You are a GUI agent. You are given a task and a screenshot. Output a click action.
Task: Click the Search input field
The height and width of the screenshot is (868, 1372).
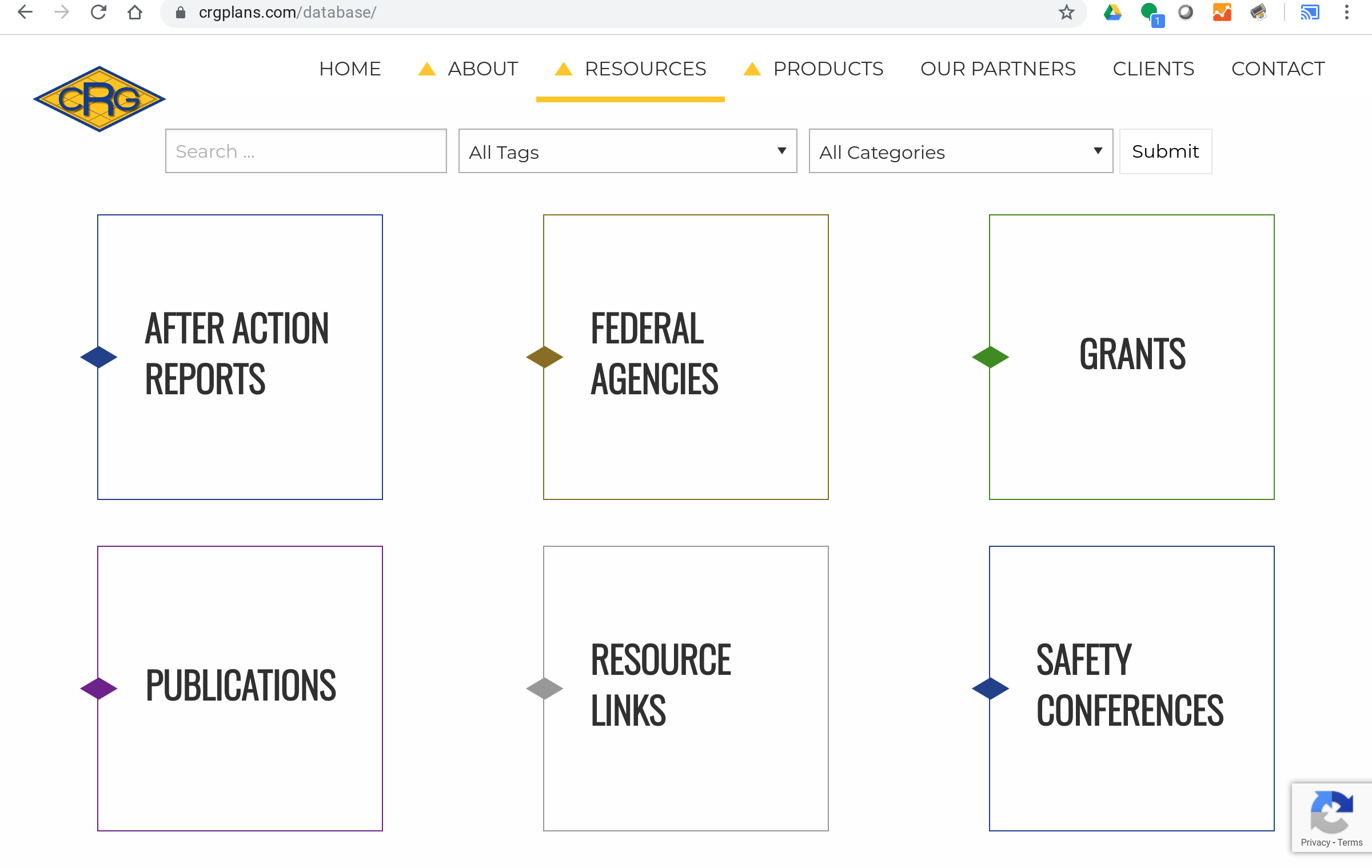pyautogui.click(x=306, y=151)
